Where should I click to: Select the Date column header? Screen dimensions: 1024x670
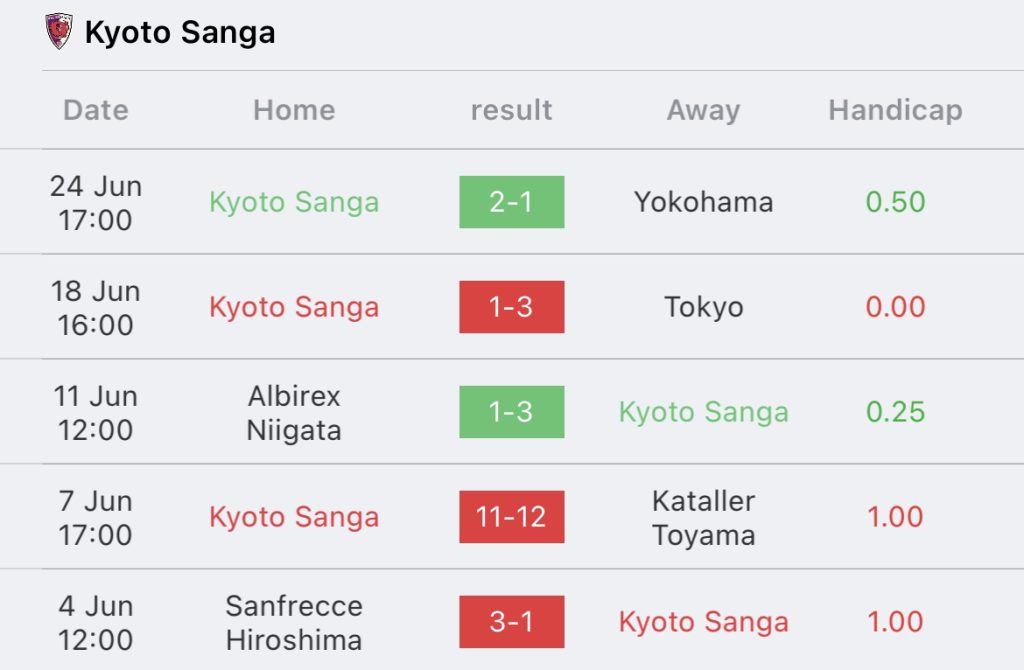click(x=96, y=110)
